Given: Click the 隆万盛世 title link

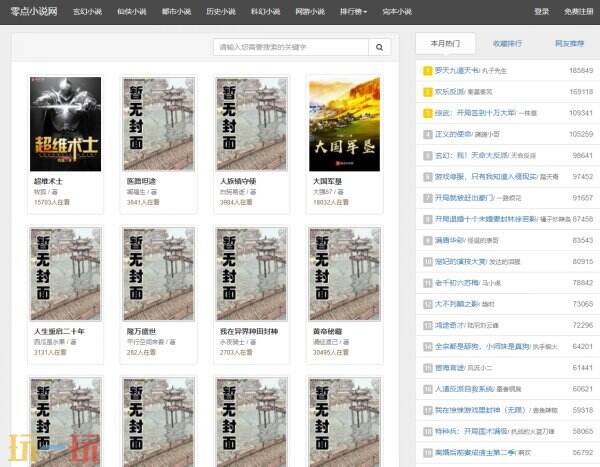Looking at the screenshot, I should pyautogui.click(x=141, y=331).
